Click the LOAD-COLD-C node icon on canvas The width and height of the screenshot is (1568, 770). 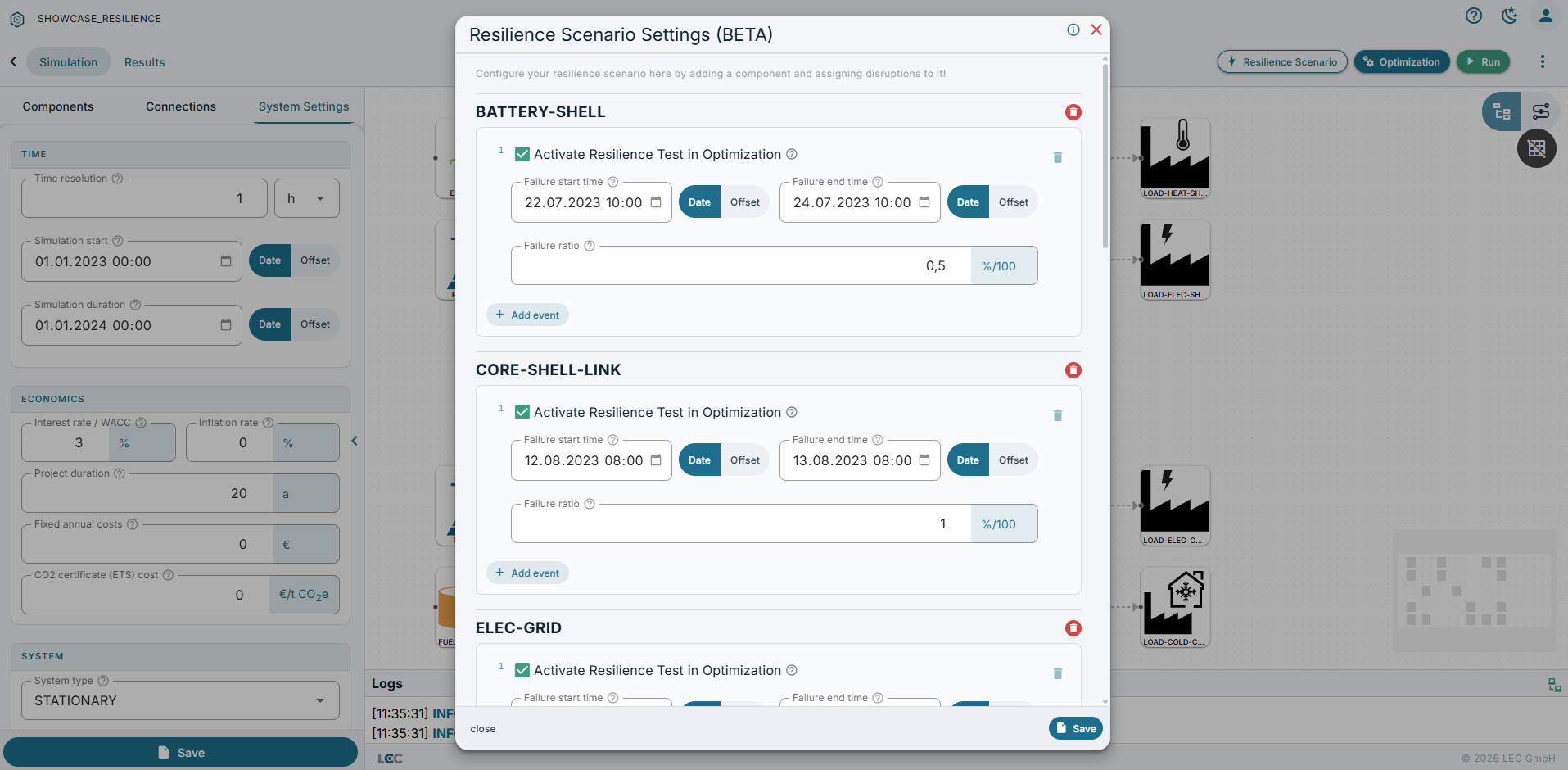1175,607
